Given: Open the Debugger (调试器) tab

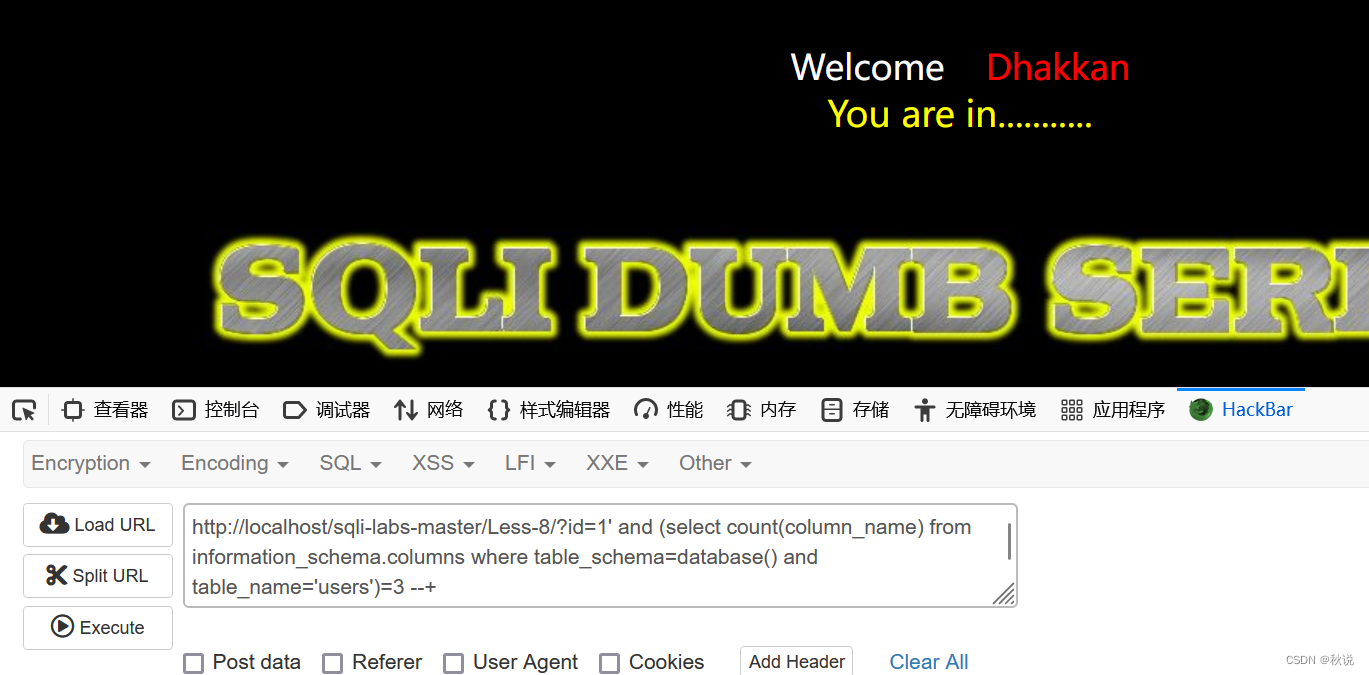Looking at the screenshot, I should (326, 410).
